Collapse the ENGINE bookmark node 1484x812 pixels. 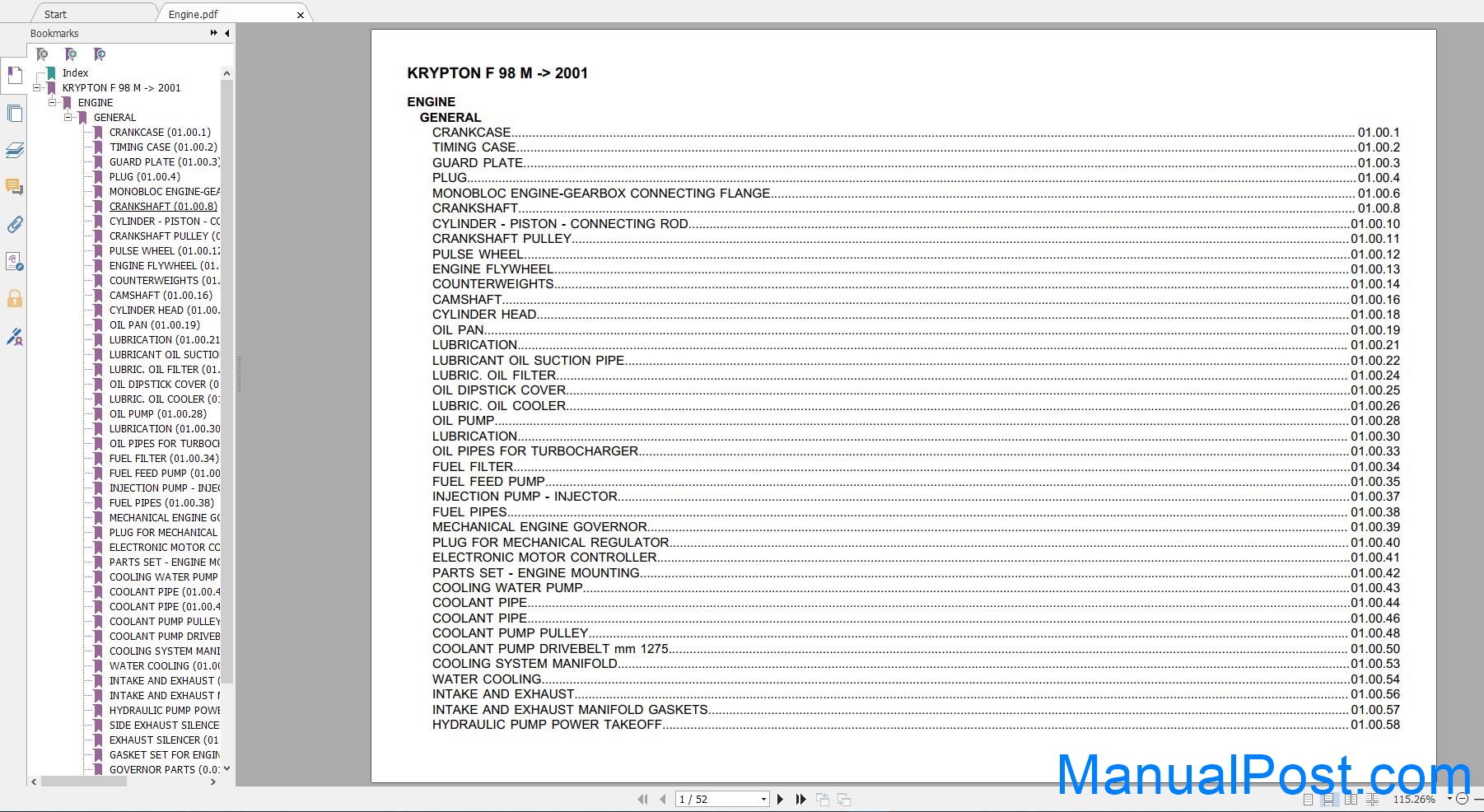tap(53, 102)
